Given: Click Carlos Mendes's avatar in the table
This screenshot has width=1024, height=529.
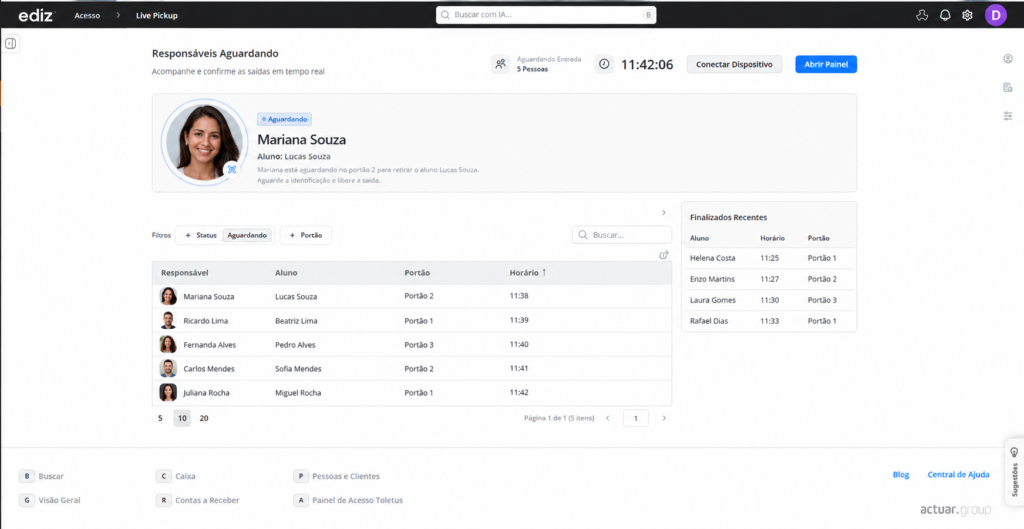Looking at the screenshot, I should [168, 368].
